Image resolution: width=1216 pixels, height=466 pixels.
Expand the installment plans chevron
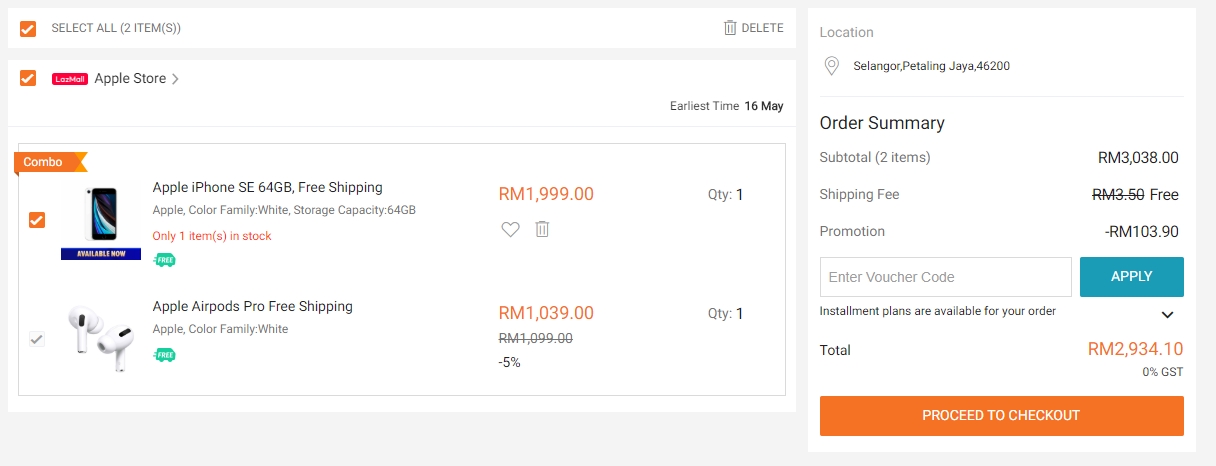(1167, 314)
